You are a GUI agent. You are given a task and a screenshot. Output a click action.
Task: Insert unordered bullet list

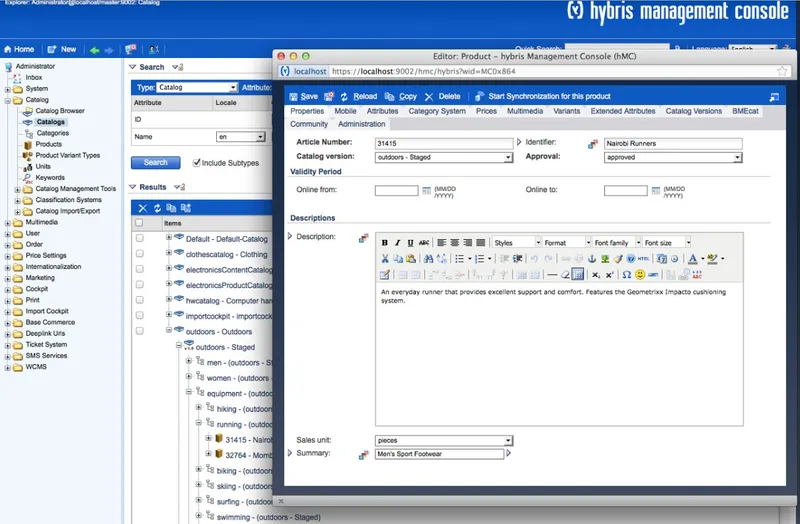point(460,259)
